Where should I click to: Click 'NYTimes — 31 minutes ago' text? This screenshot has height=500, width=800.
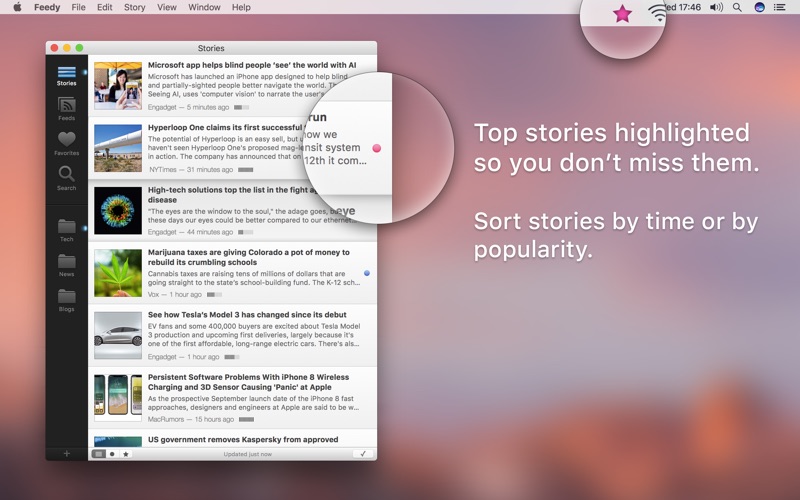[191, 170]
